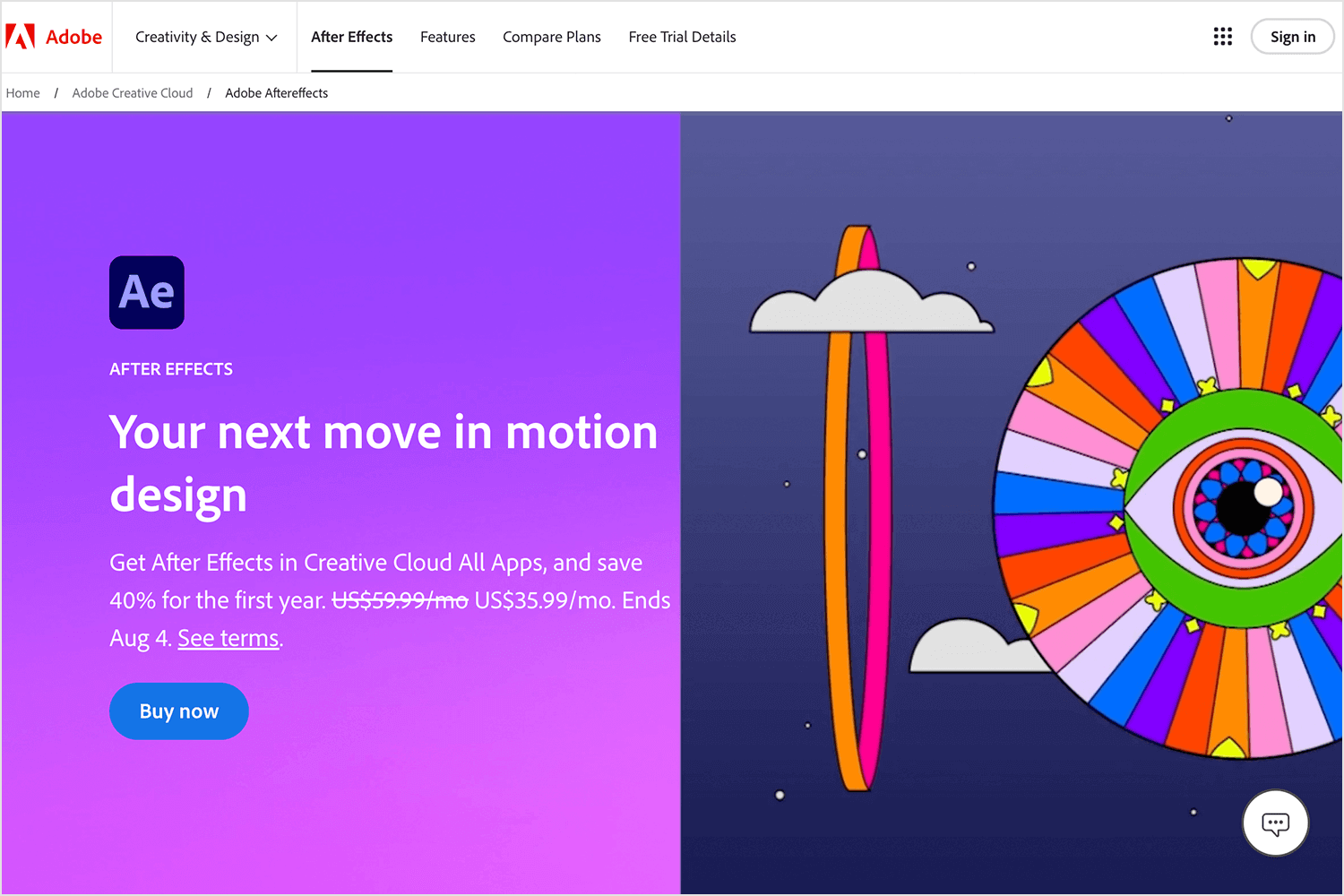Open the app switcher grid icon
Image resolution: width=1344 pixels, height=896 pixels.
[1223, 37]
